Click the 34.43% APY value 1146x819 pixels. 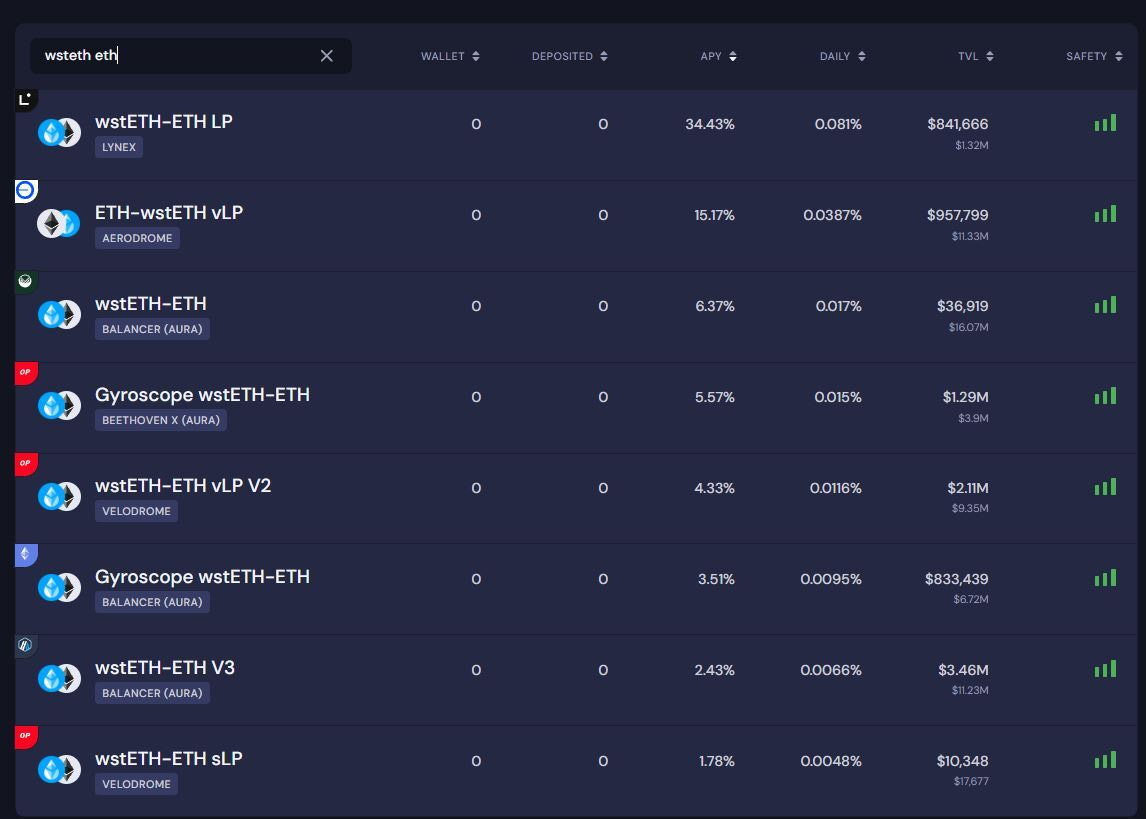[x=710, y=124]
